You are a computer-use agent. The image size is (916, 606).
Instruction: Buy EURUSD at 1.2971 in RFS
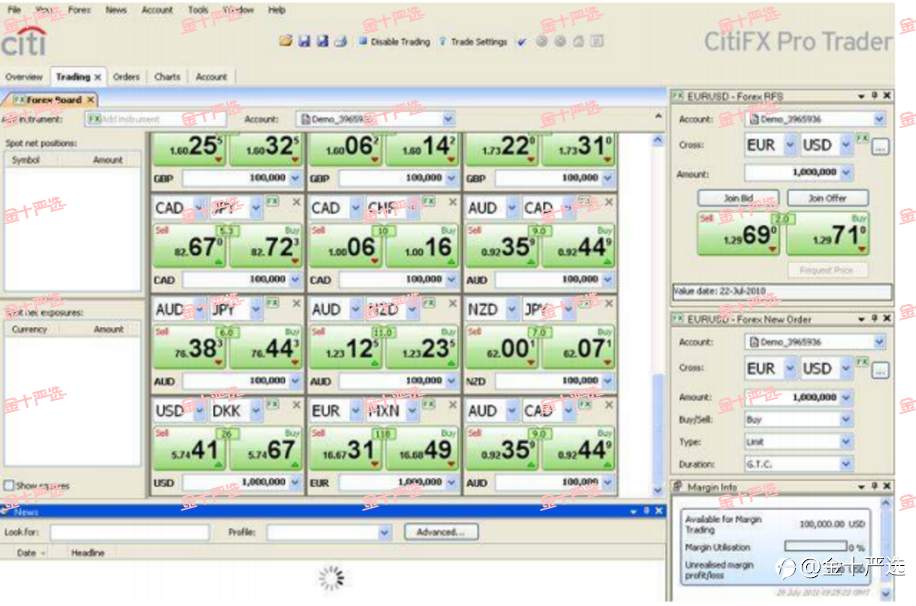[828, 234]
